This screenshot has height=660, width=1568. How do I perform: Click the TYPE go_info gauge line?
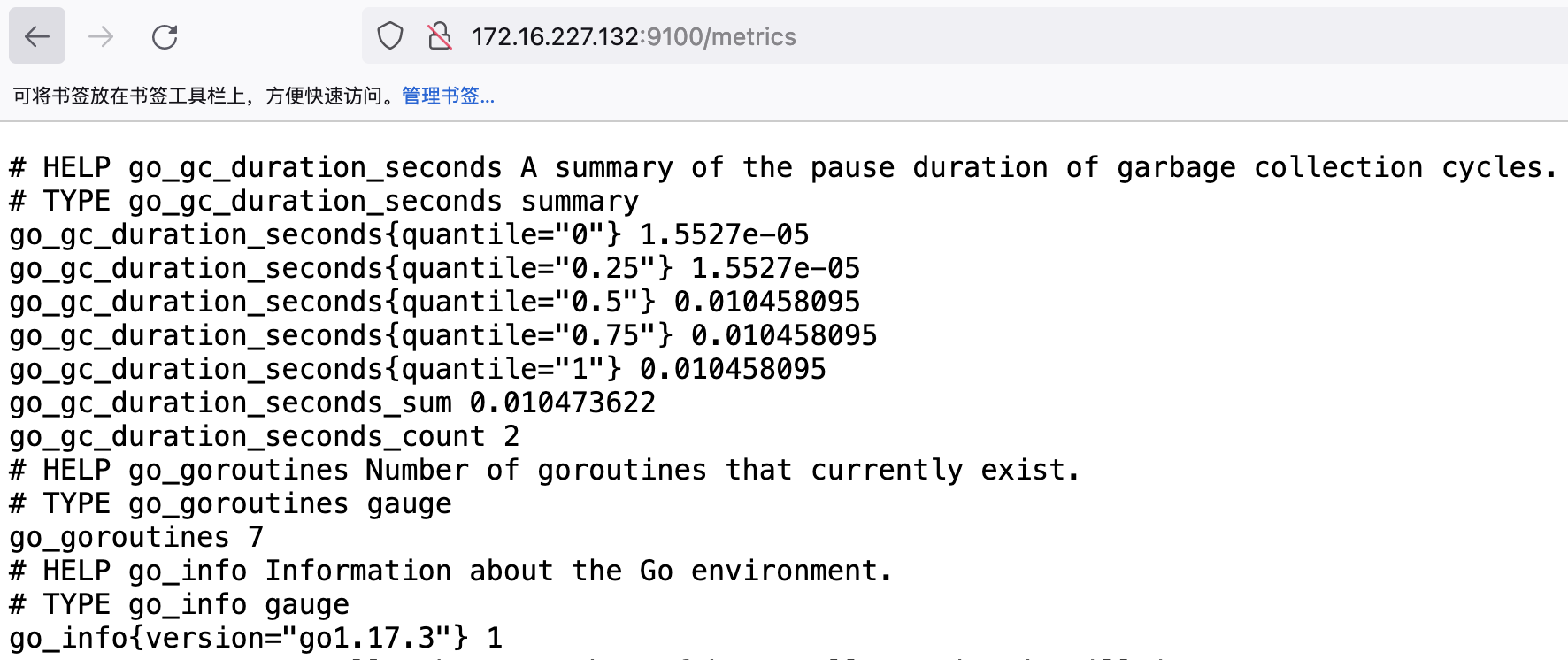click(180, 604)
